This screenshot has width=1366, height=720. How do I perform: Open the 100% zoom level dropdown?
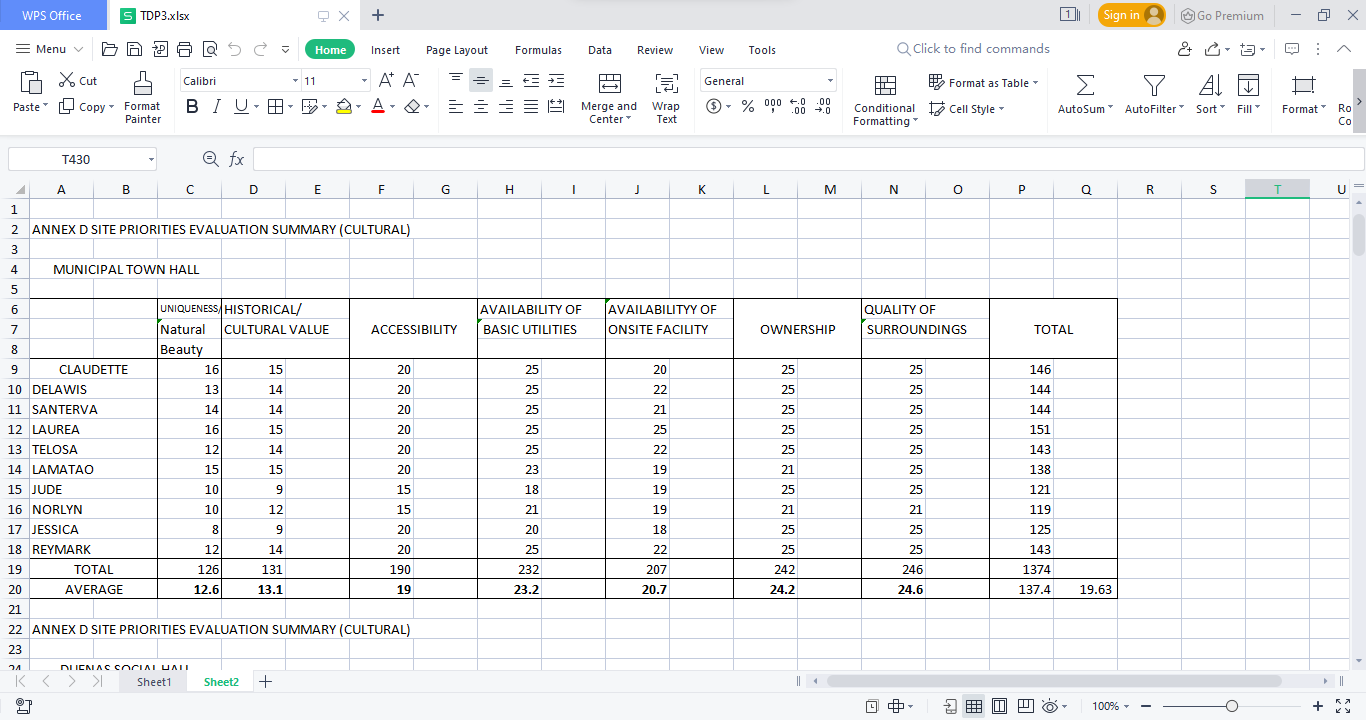pyautogui.click(x=1127, y=706)
